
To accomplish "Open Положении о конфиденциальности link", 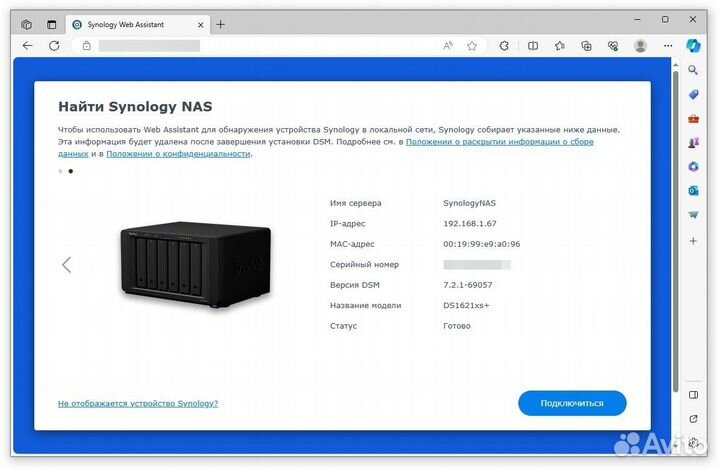I will point(178,154).
